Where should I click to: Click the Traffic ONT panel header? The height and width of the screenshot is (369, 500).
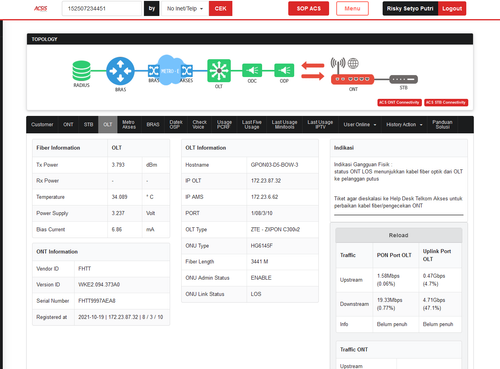[x=398, y=350]
